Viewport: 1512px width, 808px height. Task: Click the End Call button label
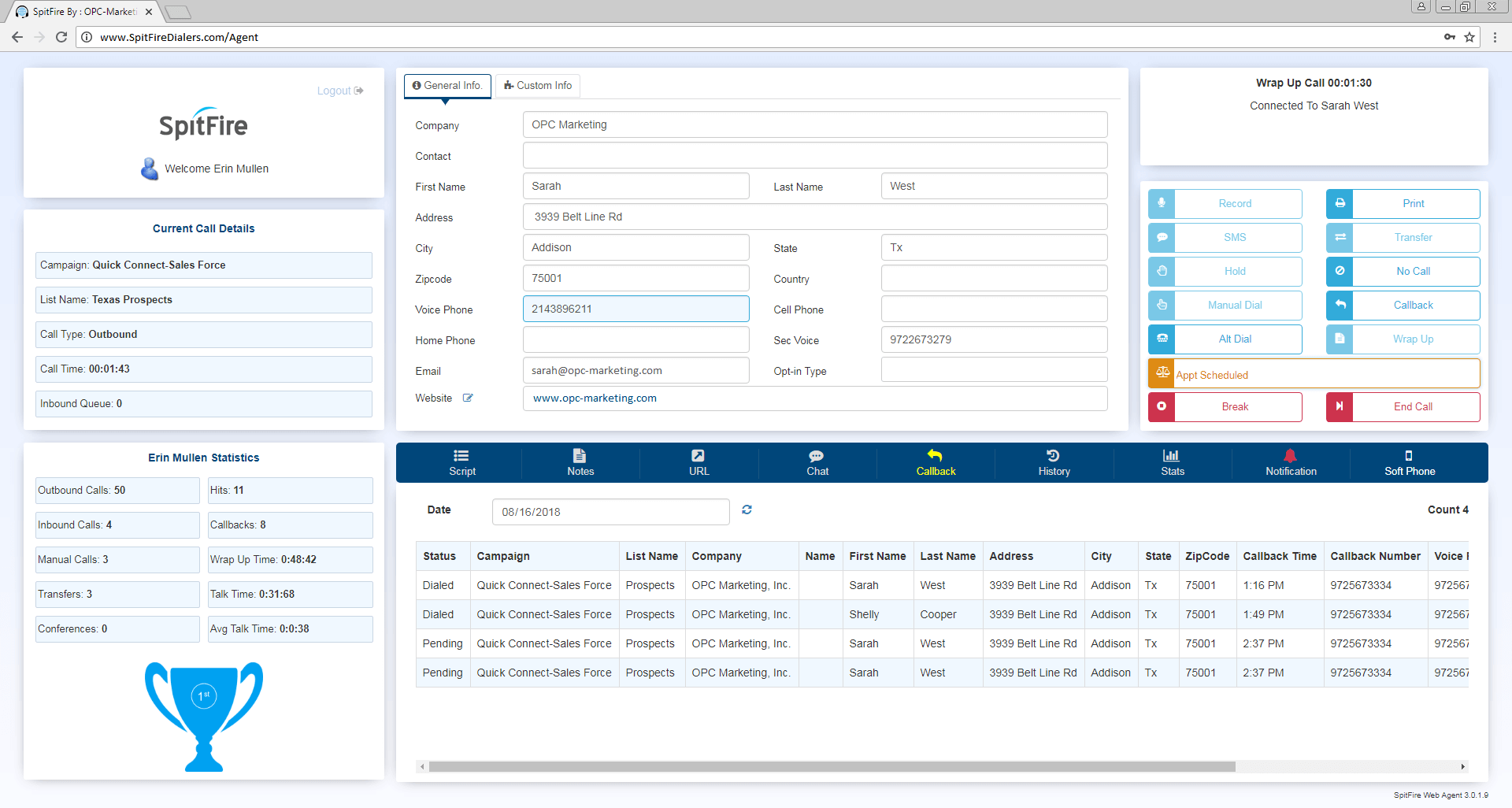coord(1413,406)
